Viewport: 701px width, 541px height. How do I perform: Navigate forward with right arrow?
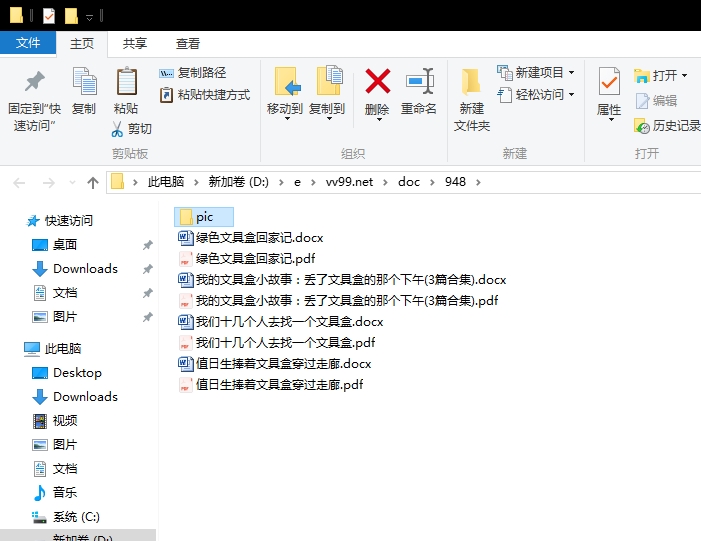48,182
